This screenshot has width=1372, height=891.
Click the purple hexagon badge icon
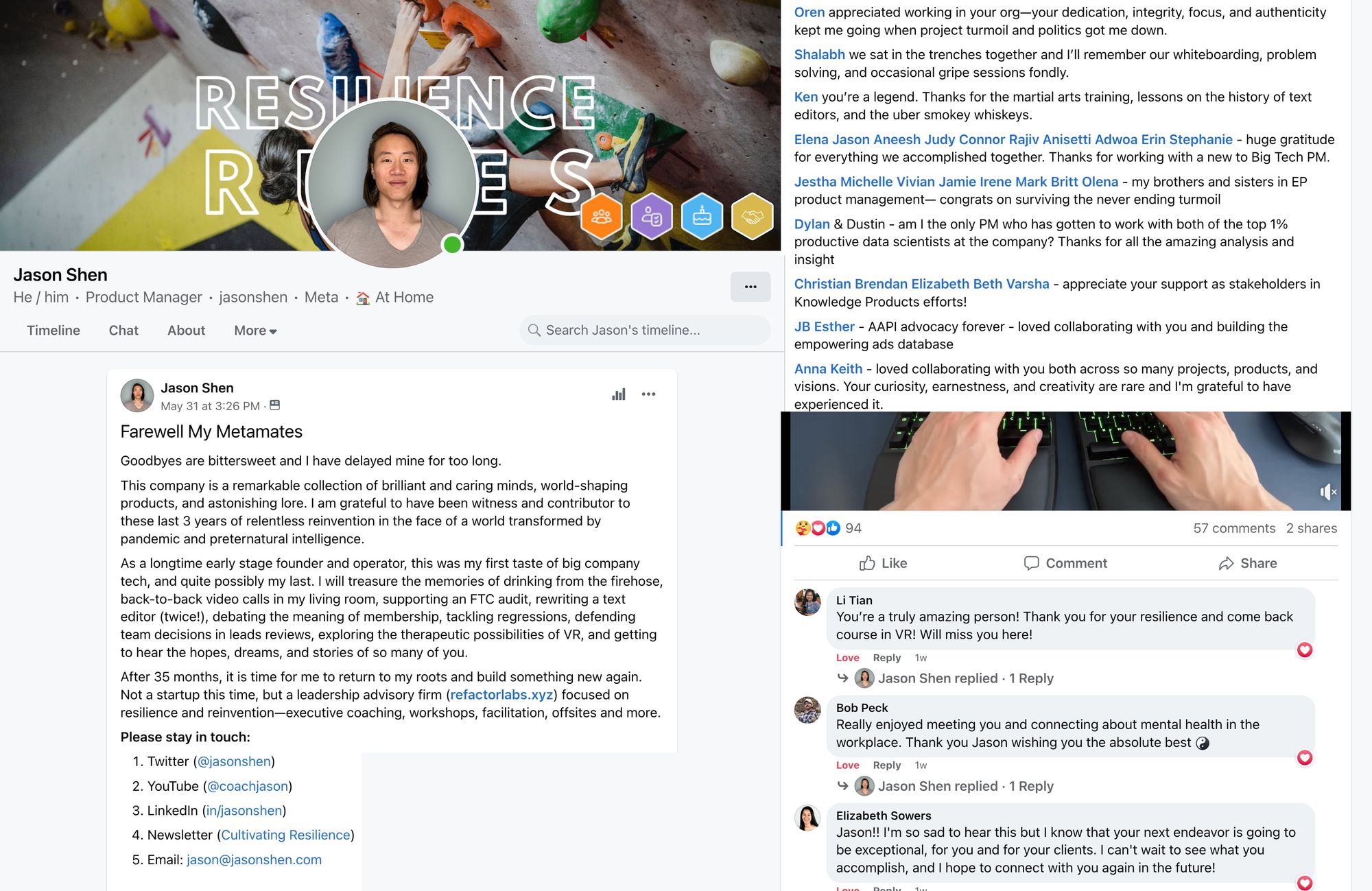(x=651, y=217)
